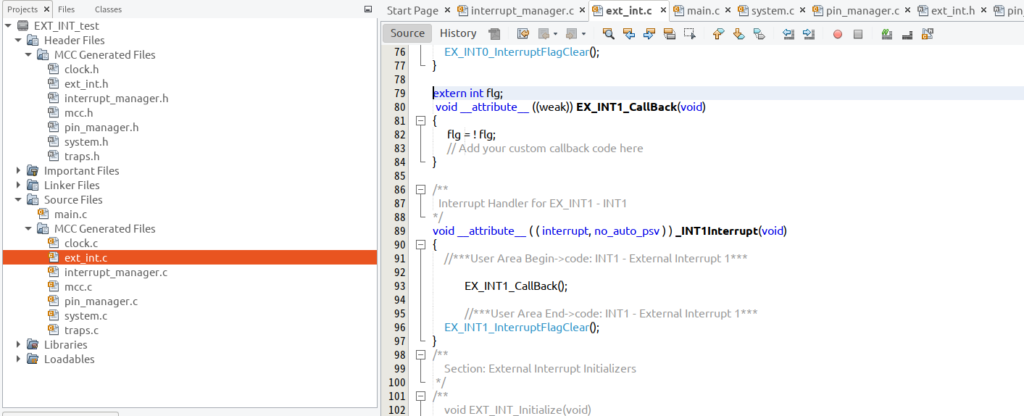Toggle Bookmark icon in editor toolbar
The width and height of the screenshot is (1024, 416).
click(x=758, y=33)
